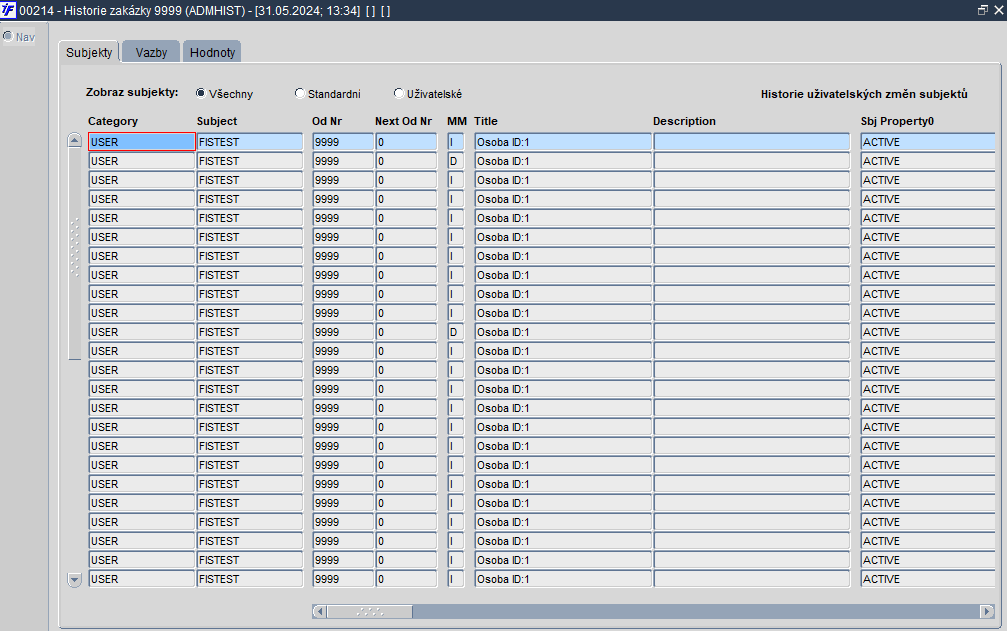Click the vertical scrollbar thumb with dots
1007x631 pixels.
74,253
